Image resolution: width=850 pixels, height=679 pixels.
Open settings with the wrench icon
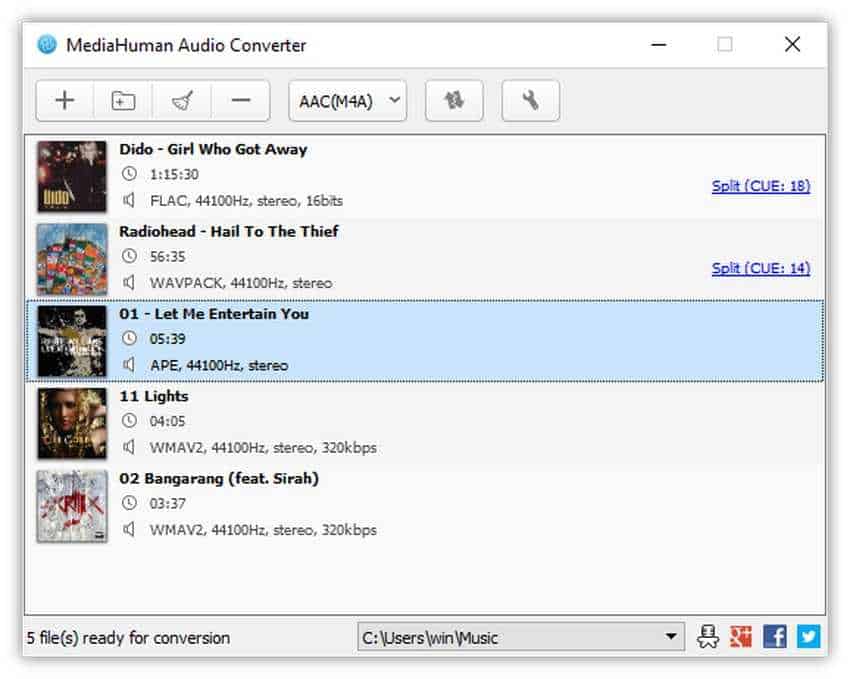pyautogui.click(x=531, y=101)
